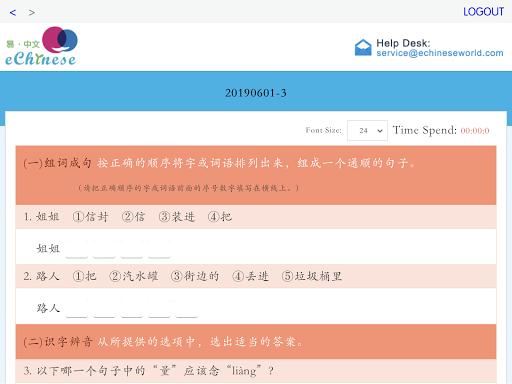The width and height of the screenshot is (512, 384).
Task: Email service@echineseworld.com
Action: pos(440,53)
